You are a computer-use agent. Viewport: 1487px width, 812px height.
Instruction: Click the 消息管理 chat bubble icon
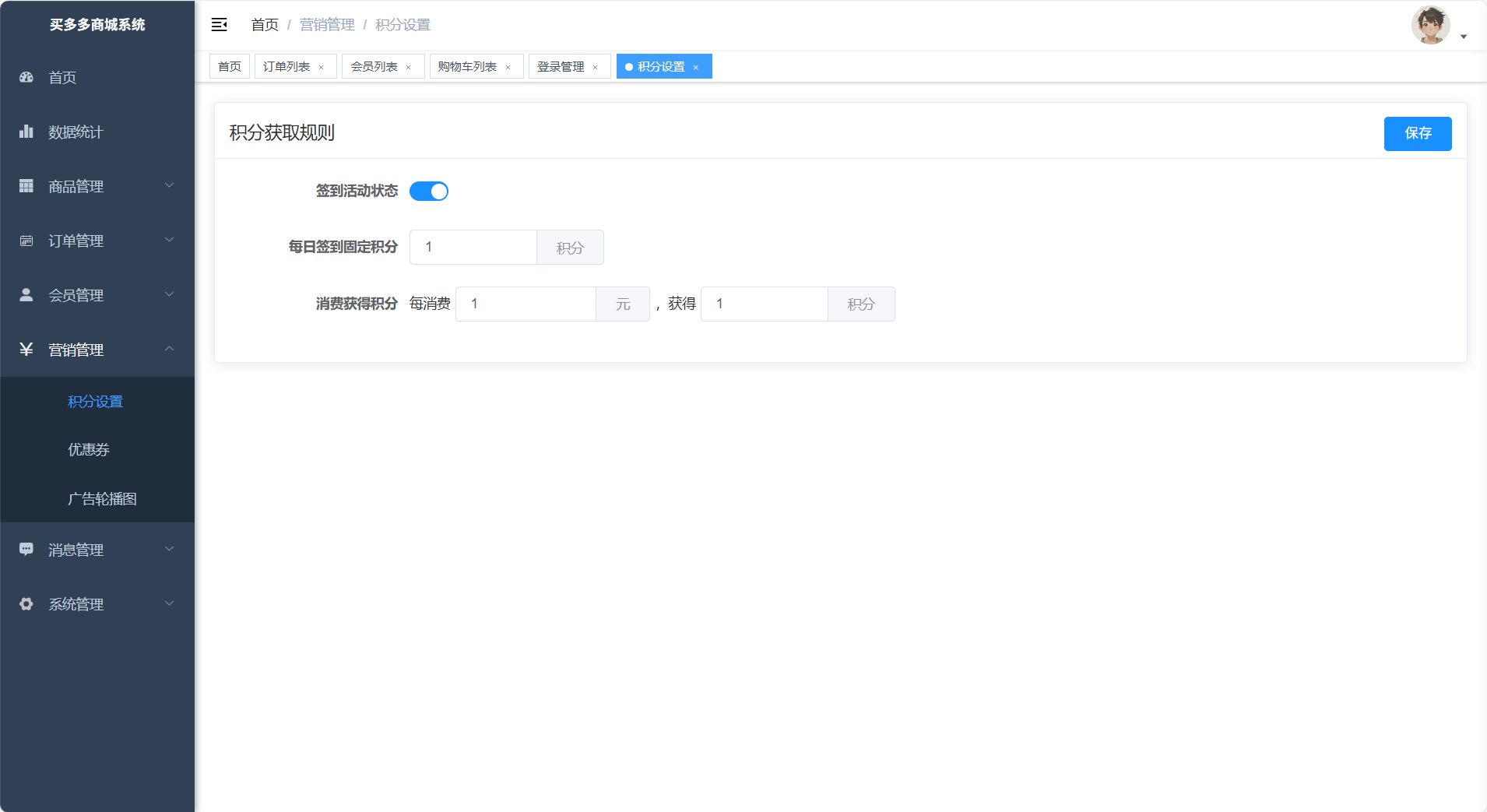tap(26, 550)
